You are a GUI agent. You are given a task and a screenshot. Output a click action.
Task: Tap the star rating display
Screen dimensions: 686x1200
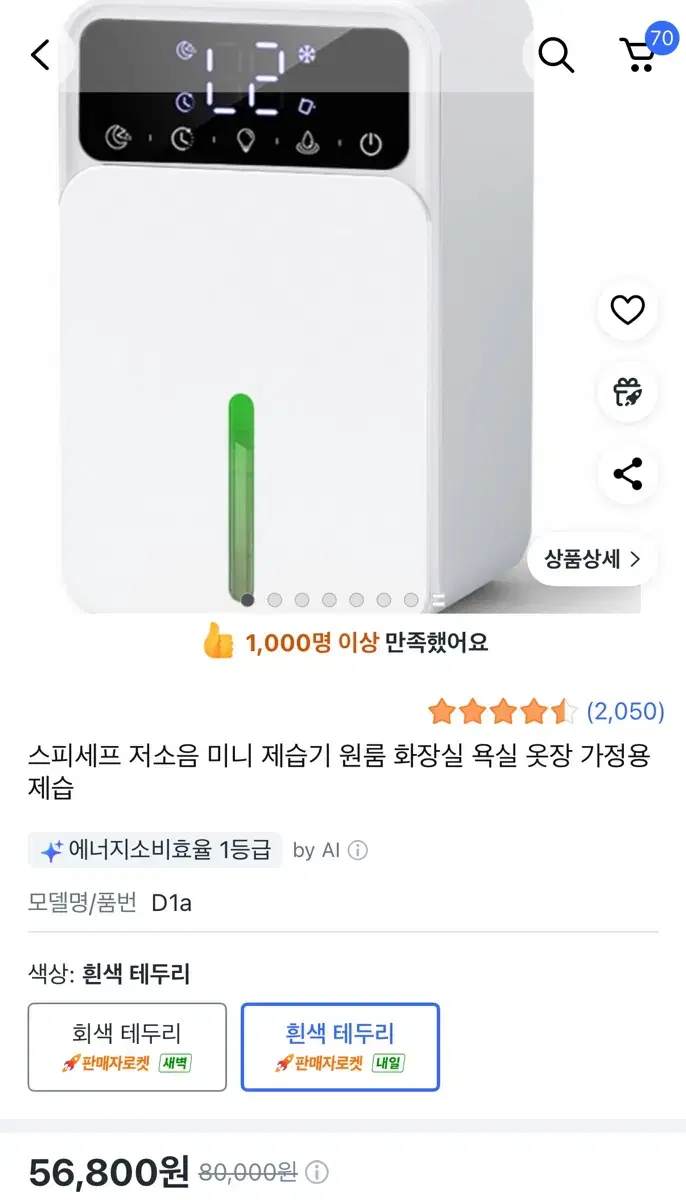click(503, 712)
